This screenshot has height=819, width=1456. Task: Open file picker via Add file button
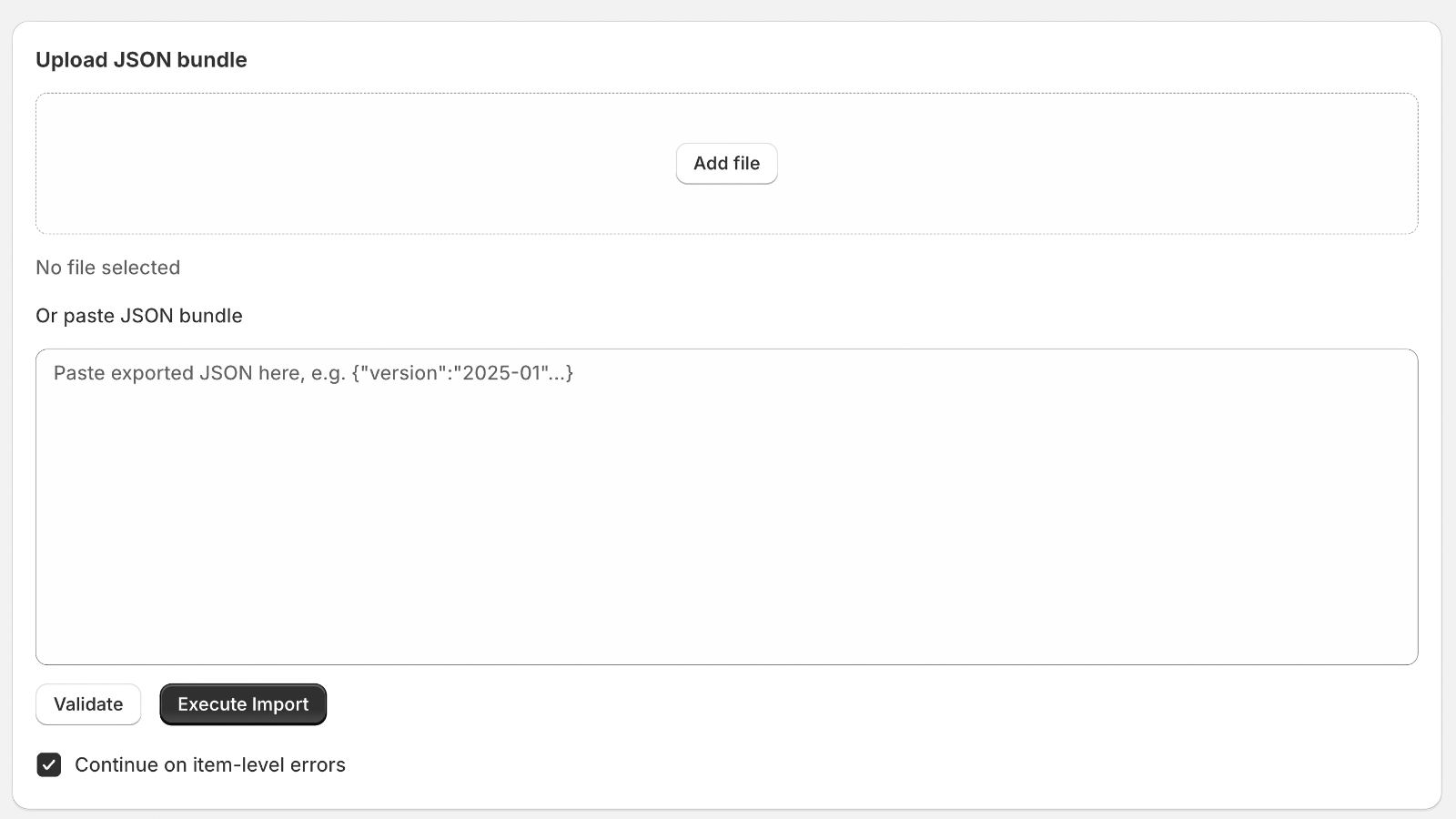pyautogui.click(x=726, y=164)
